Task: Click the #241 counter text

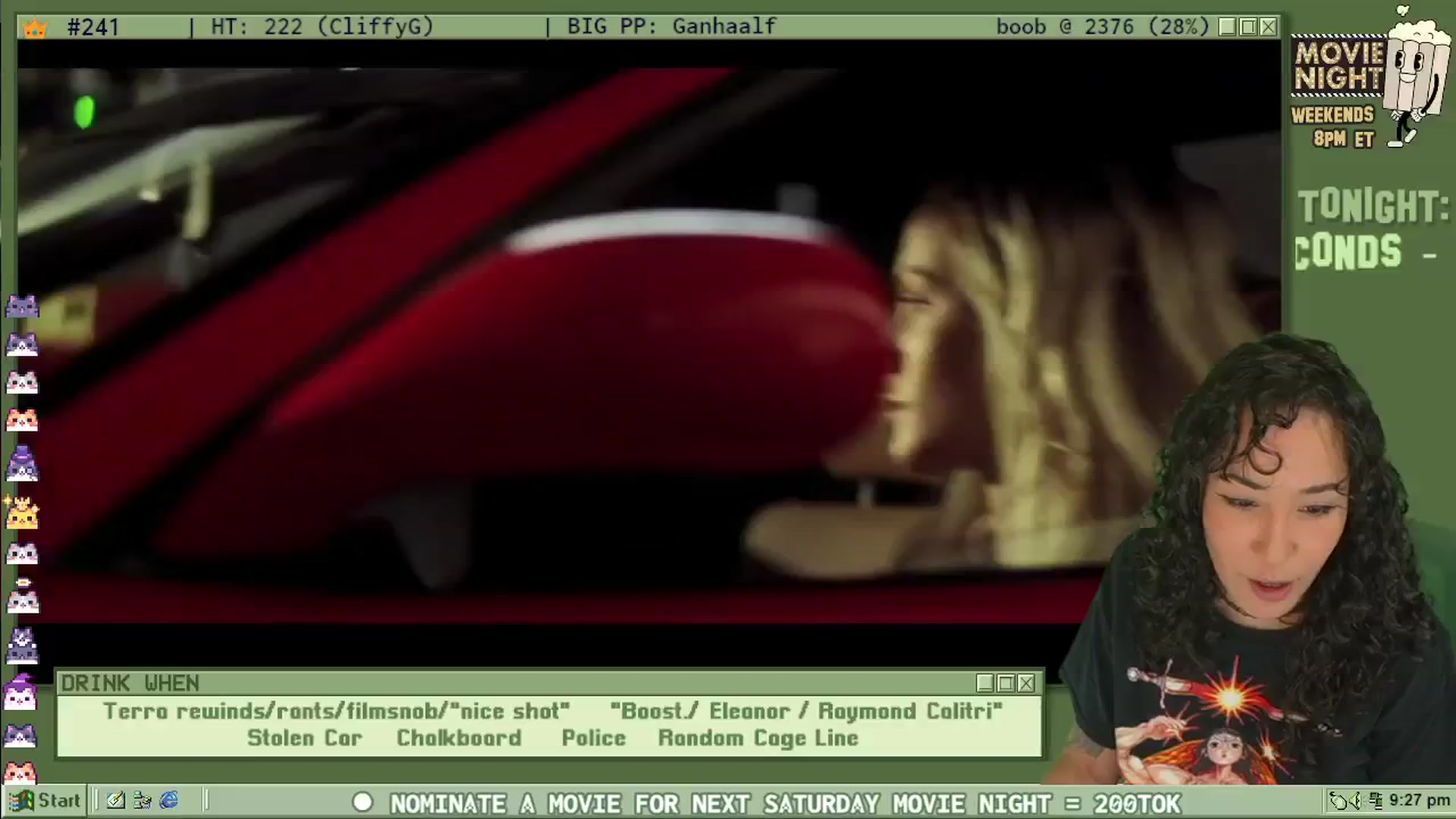Action: (93, 27)
